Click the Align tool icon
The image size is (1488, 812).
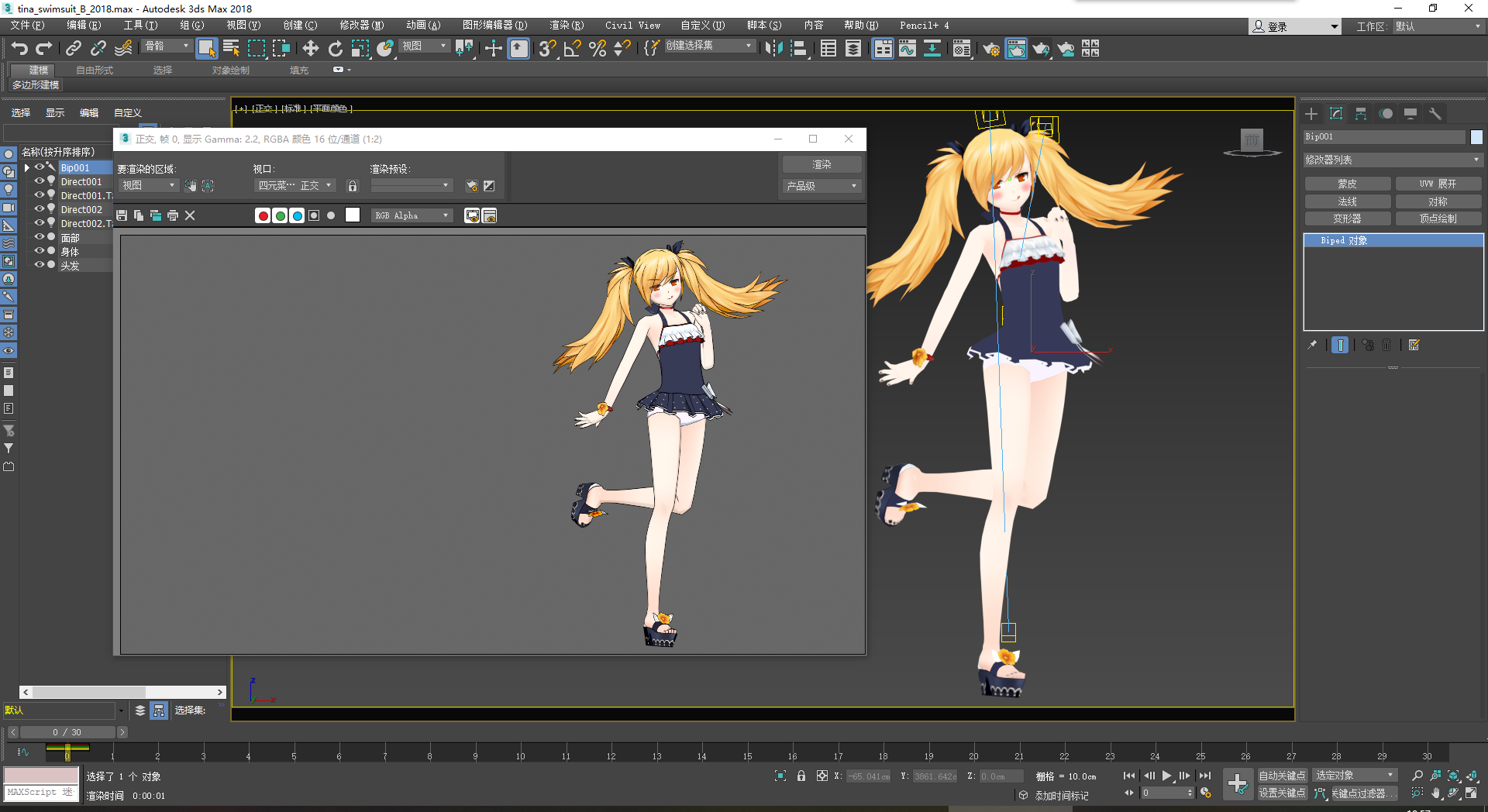click(799, 49)
